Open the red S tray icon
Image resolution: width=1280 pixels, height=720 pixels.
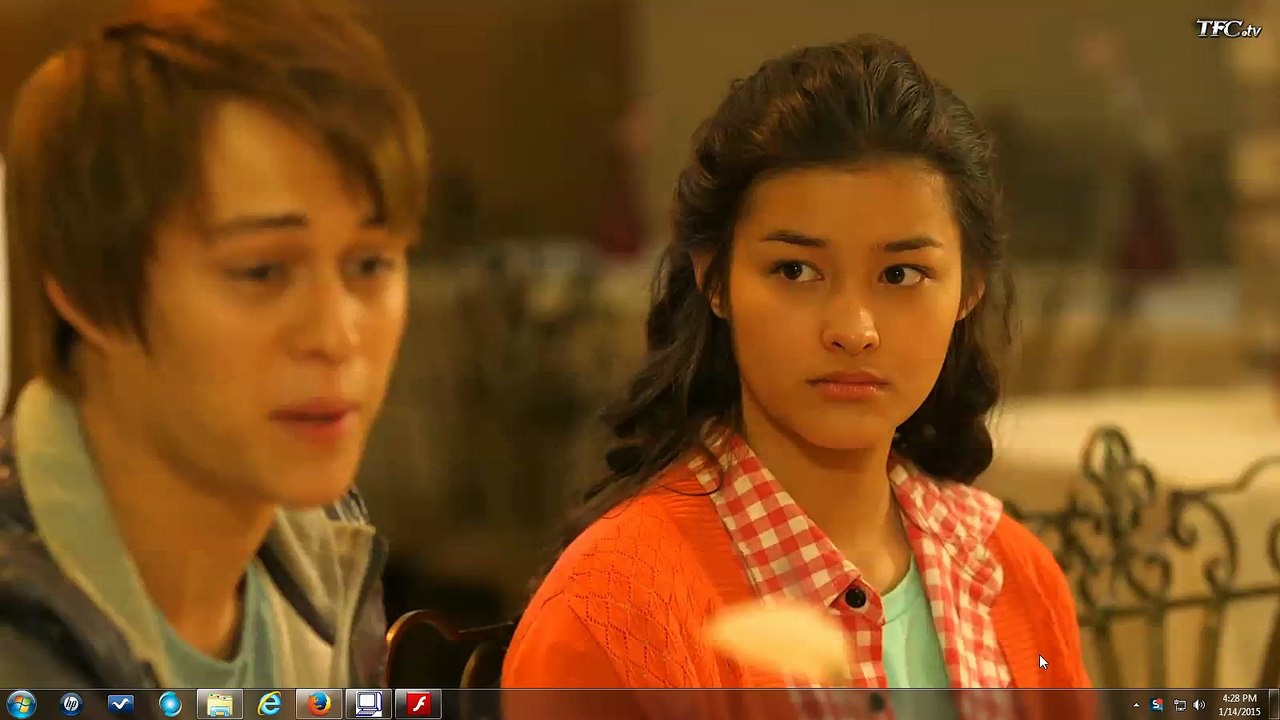[1157, 705]
